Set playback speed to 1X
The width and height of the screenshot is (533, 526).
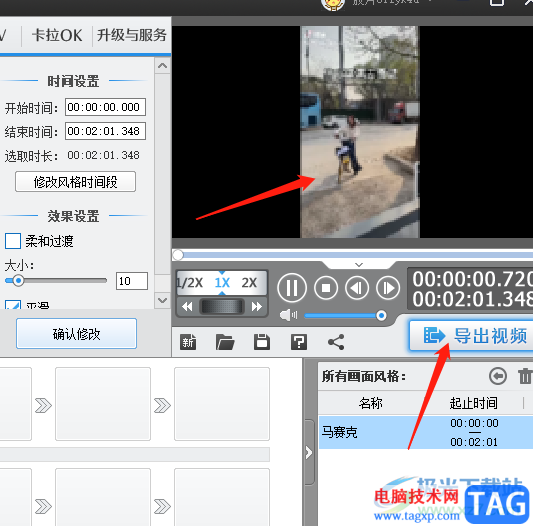coord(222,283)
